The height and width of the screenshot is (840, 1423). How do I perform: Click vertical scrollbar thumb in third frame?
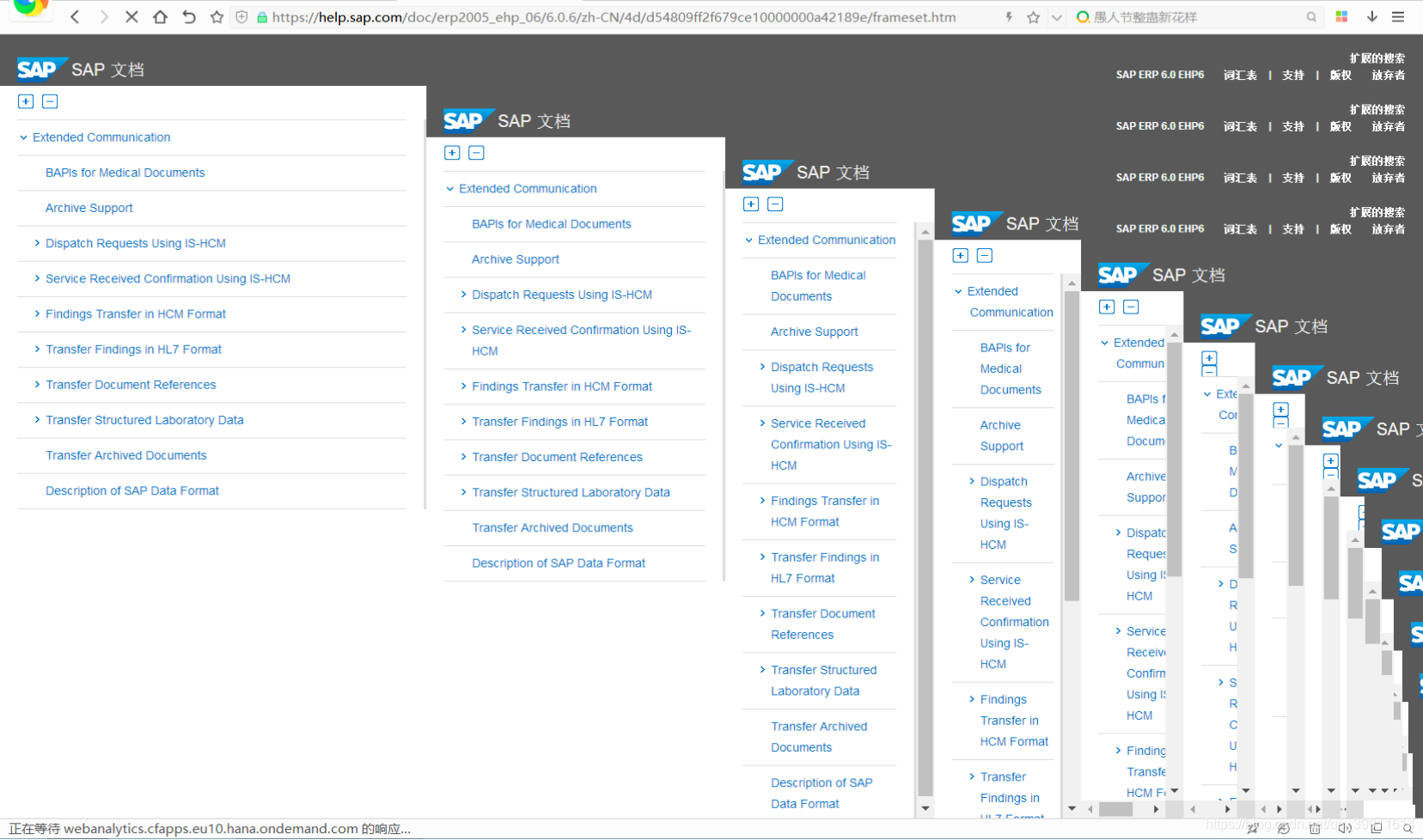925,520
